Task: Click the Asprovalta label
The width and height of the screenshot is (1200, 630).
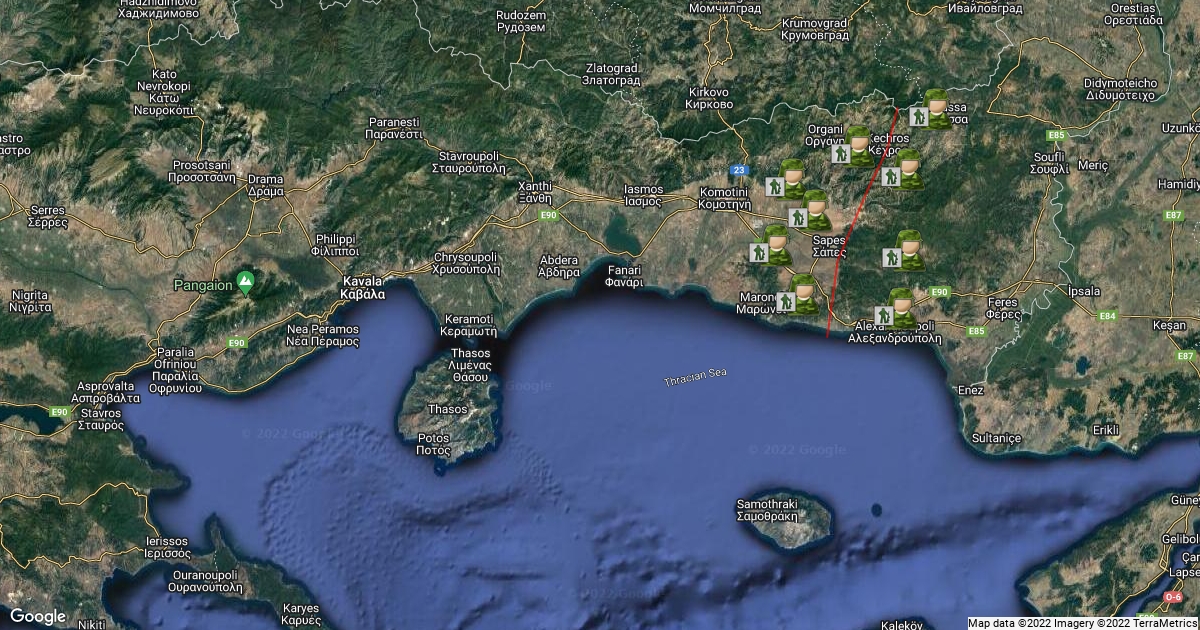Action: point(104,391)
